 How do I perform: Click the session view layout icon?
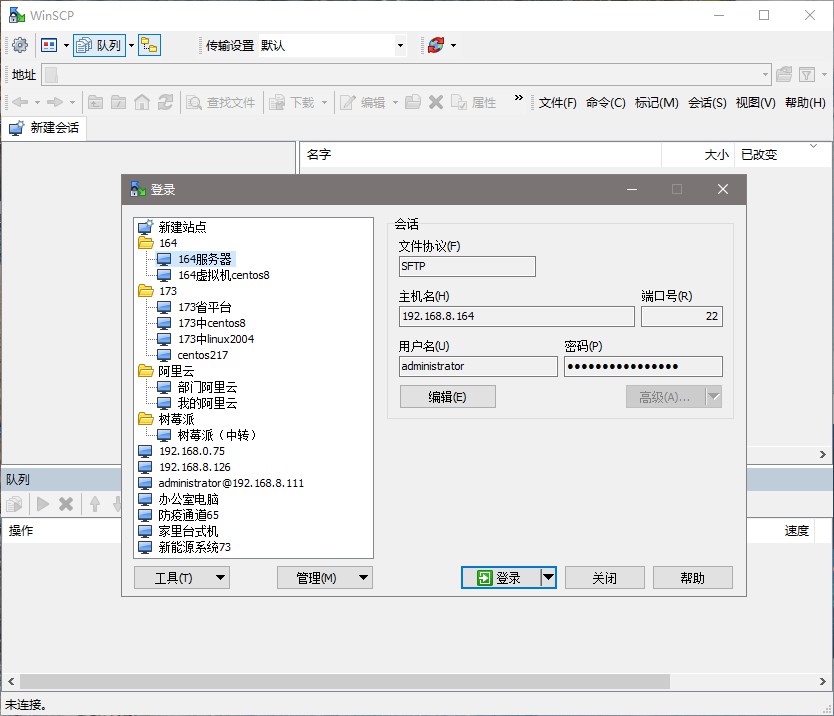[49, 45]
